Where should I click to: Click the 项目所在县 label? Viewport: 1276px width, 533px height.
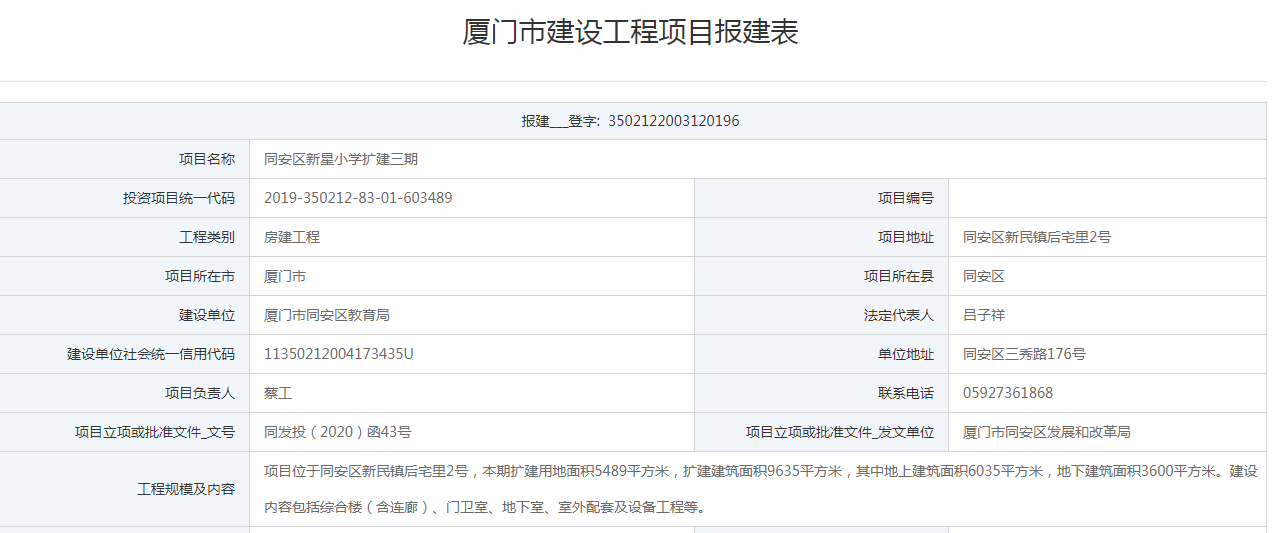click(899, 276)
